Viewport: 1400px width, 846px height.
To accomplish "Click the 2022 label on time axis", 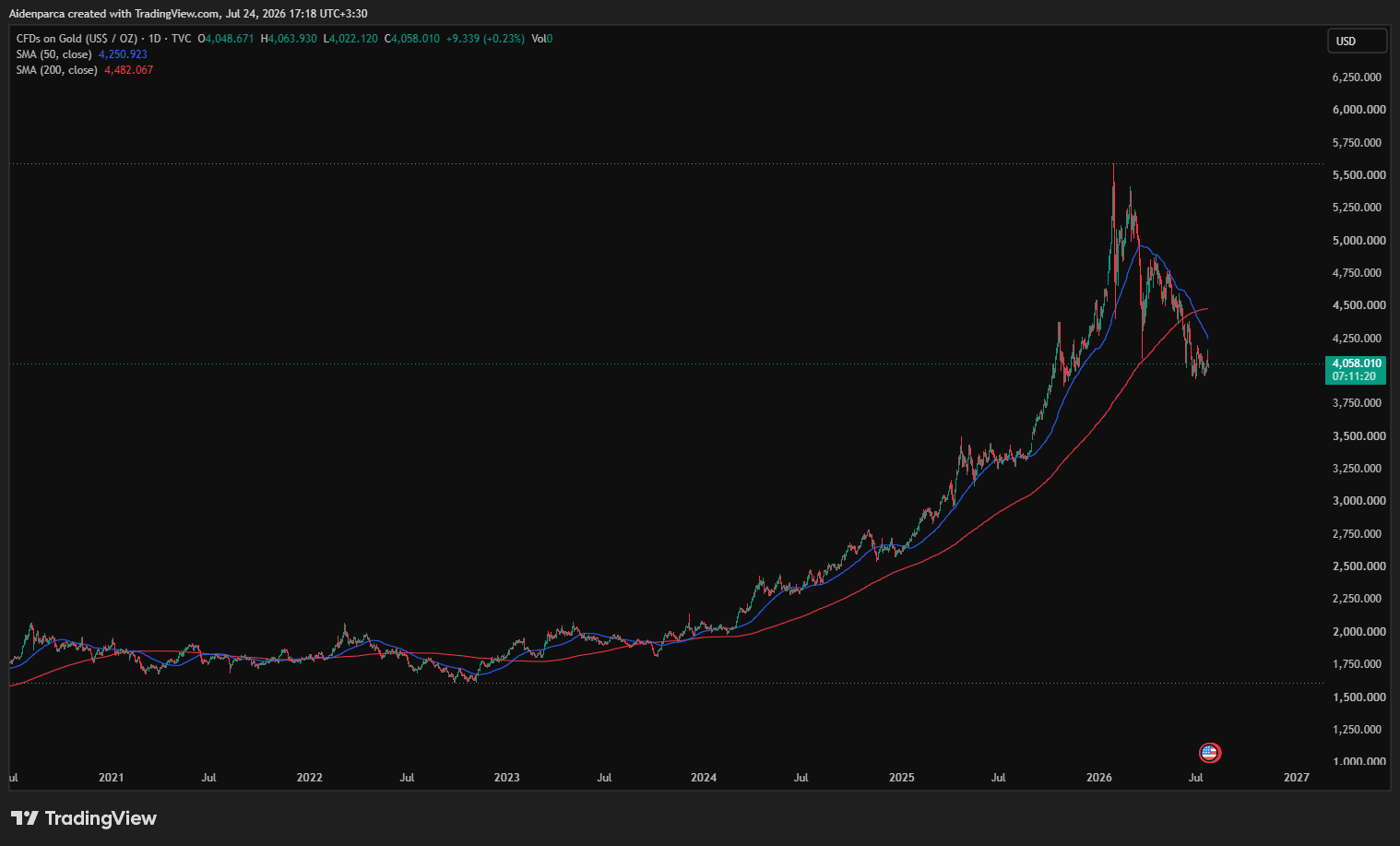I will (310, 778).
